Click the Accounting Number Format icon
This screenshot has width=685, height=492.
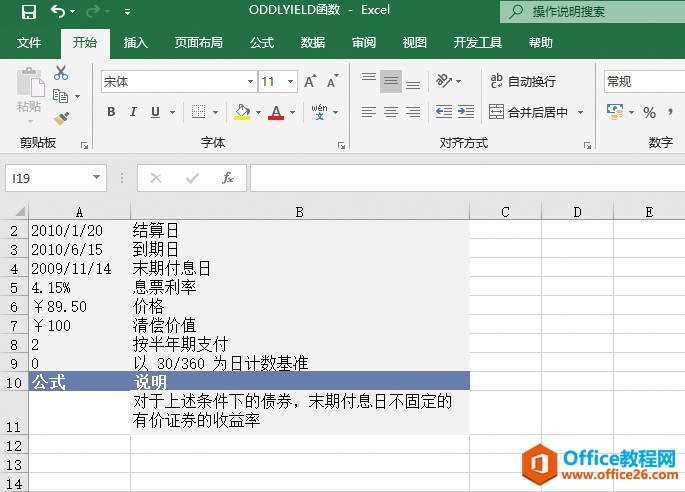[615, 112]
